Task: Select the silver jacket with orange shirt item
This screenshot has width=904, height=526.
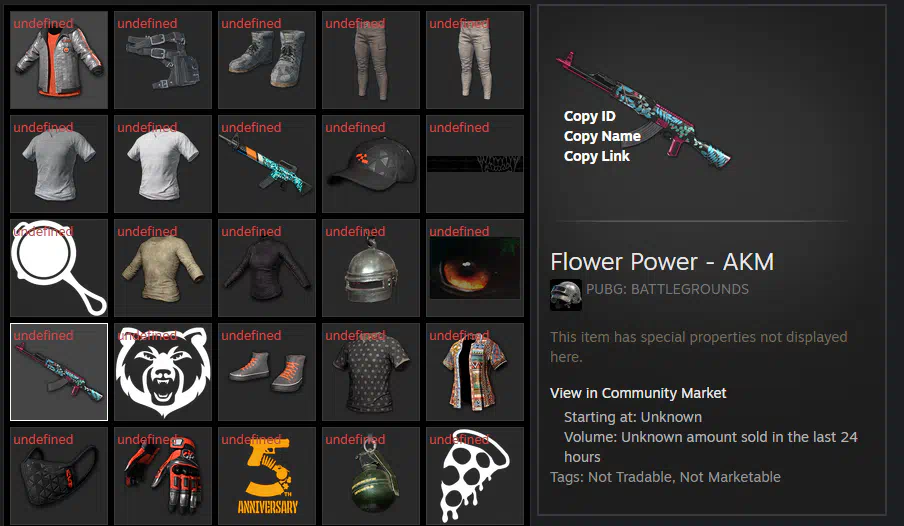Action: point(59,60)
